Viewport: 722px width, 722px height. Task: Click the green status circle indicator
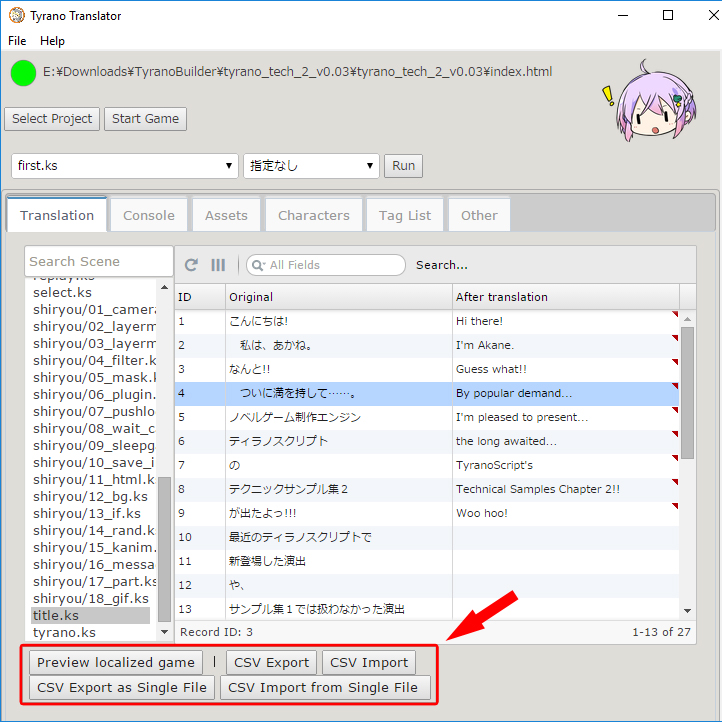[x=23, y=73]
